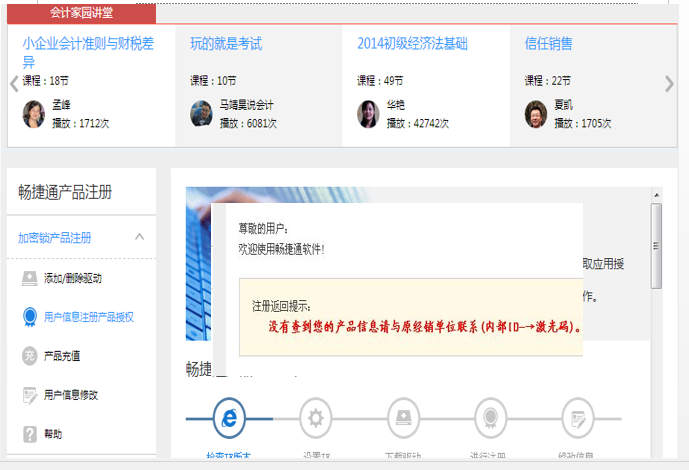Select the 会计家园讲堂 tab
Screen dimensions: 689x470
(x=88, y=13)
